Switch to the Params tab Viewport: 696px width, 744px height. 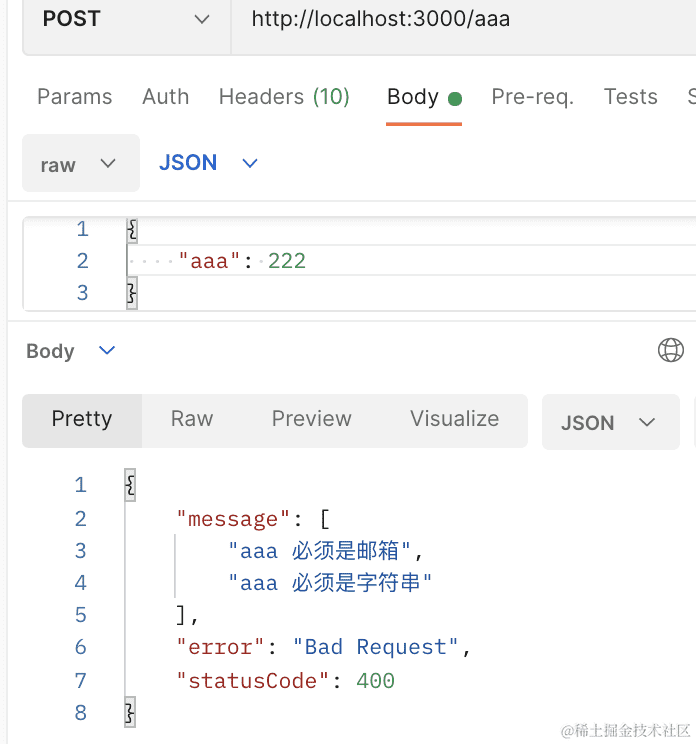coord(74,97)
